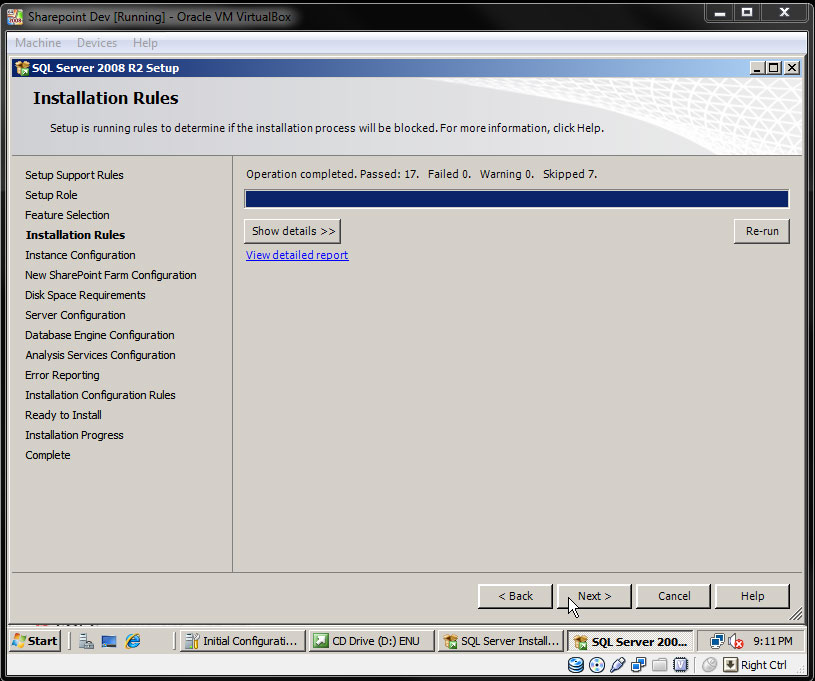Screen dimensions: 815x681
Task: Click VirtualBox network adapter status icon
Action: click(x=638, y=665)
